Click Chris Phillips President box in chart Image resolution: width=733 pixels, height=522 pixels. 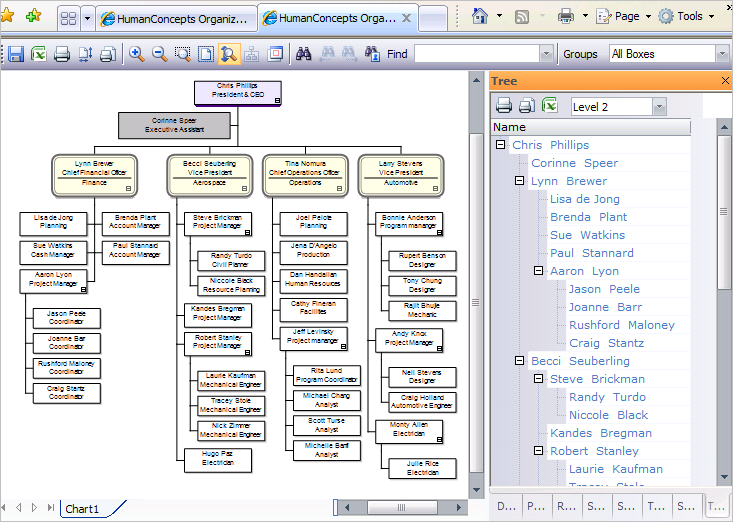[x=237, y=93]
